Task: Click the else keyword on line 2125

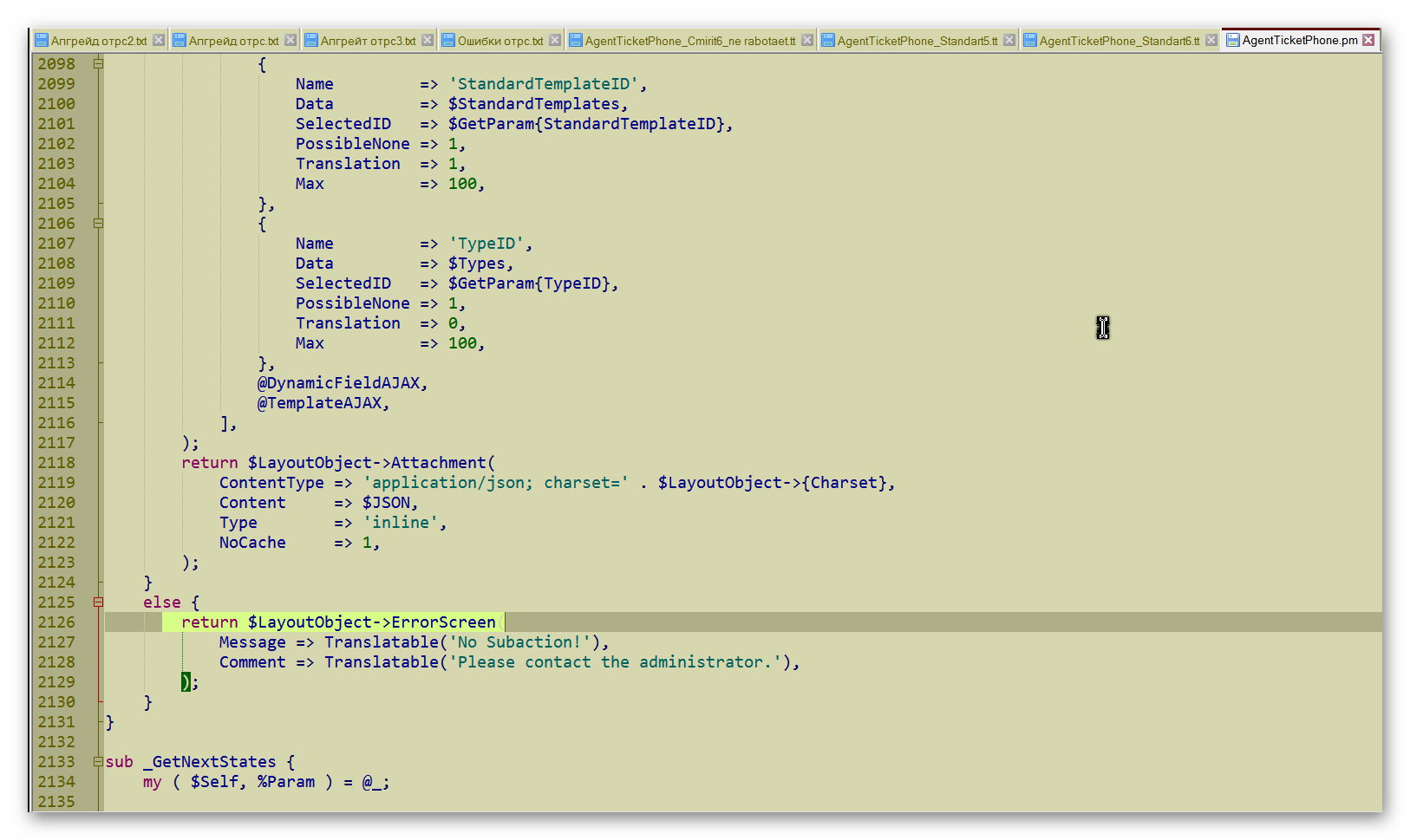Action: tap(162, 602)
